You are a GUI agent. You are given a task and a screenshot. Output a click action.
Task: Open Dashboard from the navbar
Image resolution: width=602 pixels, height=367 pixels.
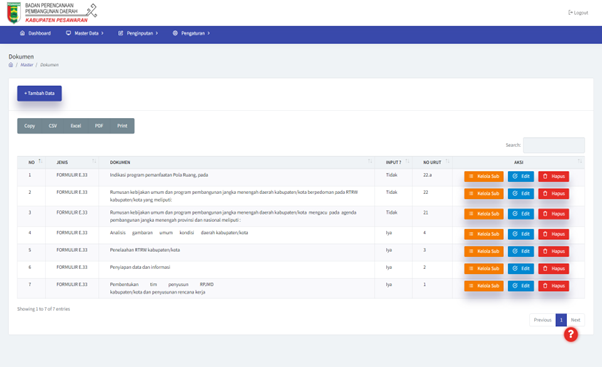point(35,33)
